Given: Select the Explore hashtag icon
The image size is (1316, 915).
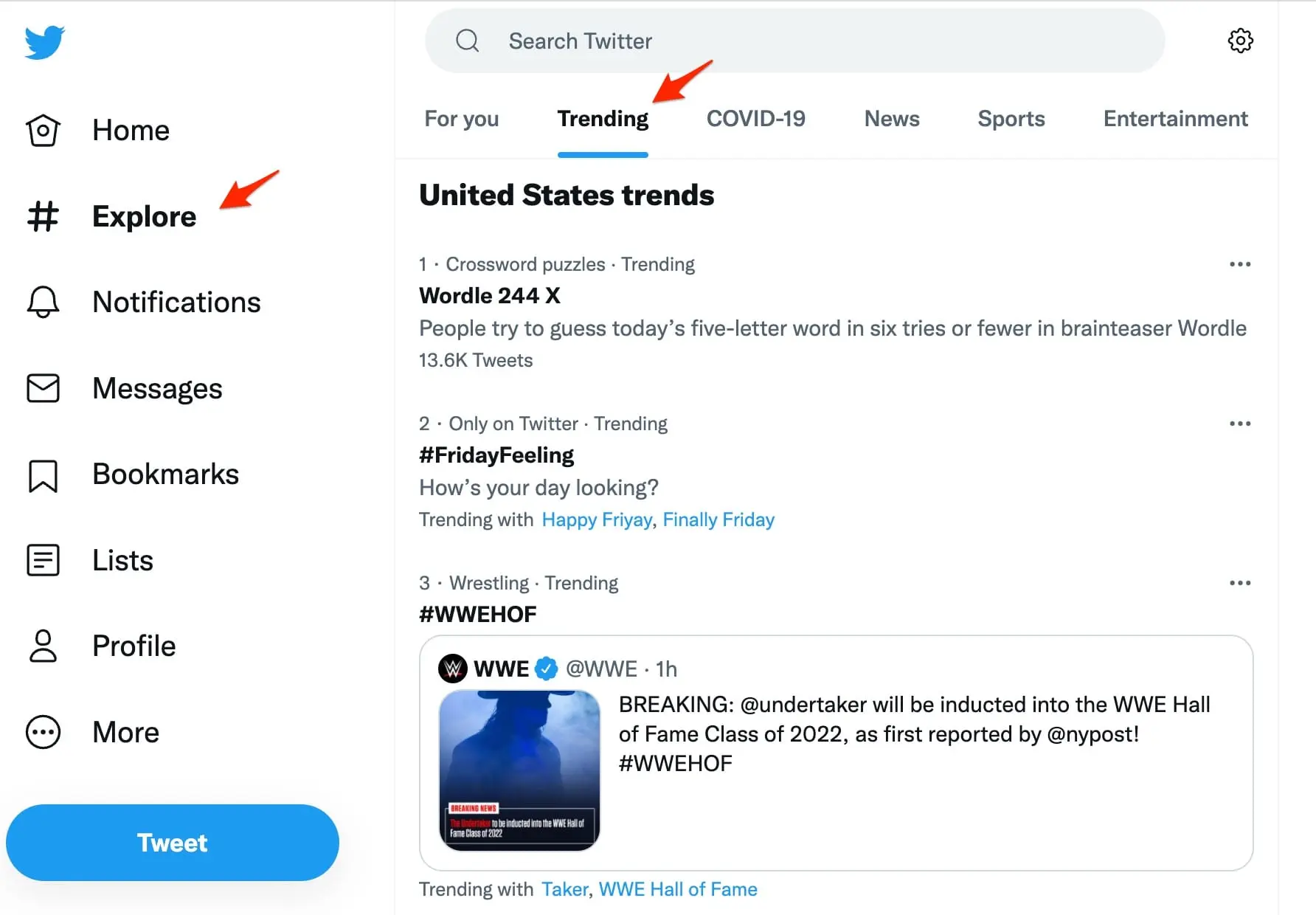Looking at the screenshot, I should click(42, 216).
